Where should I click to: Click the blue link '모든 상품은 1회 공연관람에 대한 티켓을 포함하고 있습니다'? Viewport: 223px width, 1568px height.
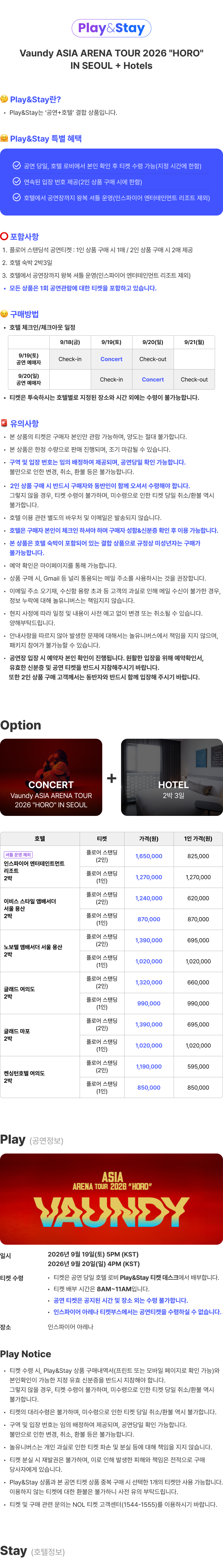pyautogui.click(x=83, y=288)
